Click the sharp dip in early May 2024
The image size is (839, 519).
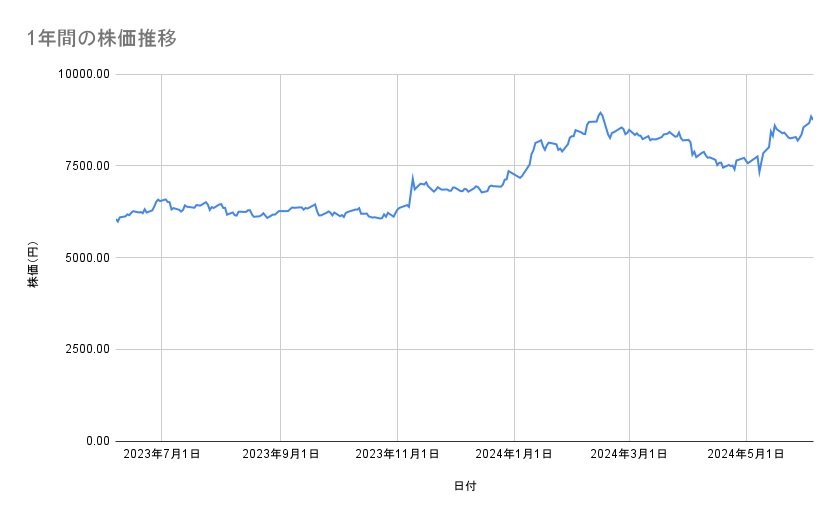pos(760,172)
